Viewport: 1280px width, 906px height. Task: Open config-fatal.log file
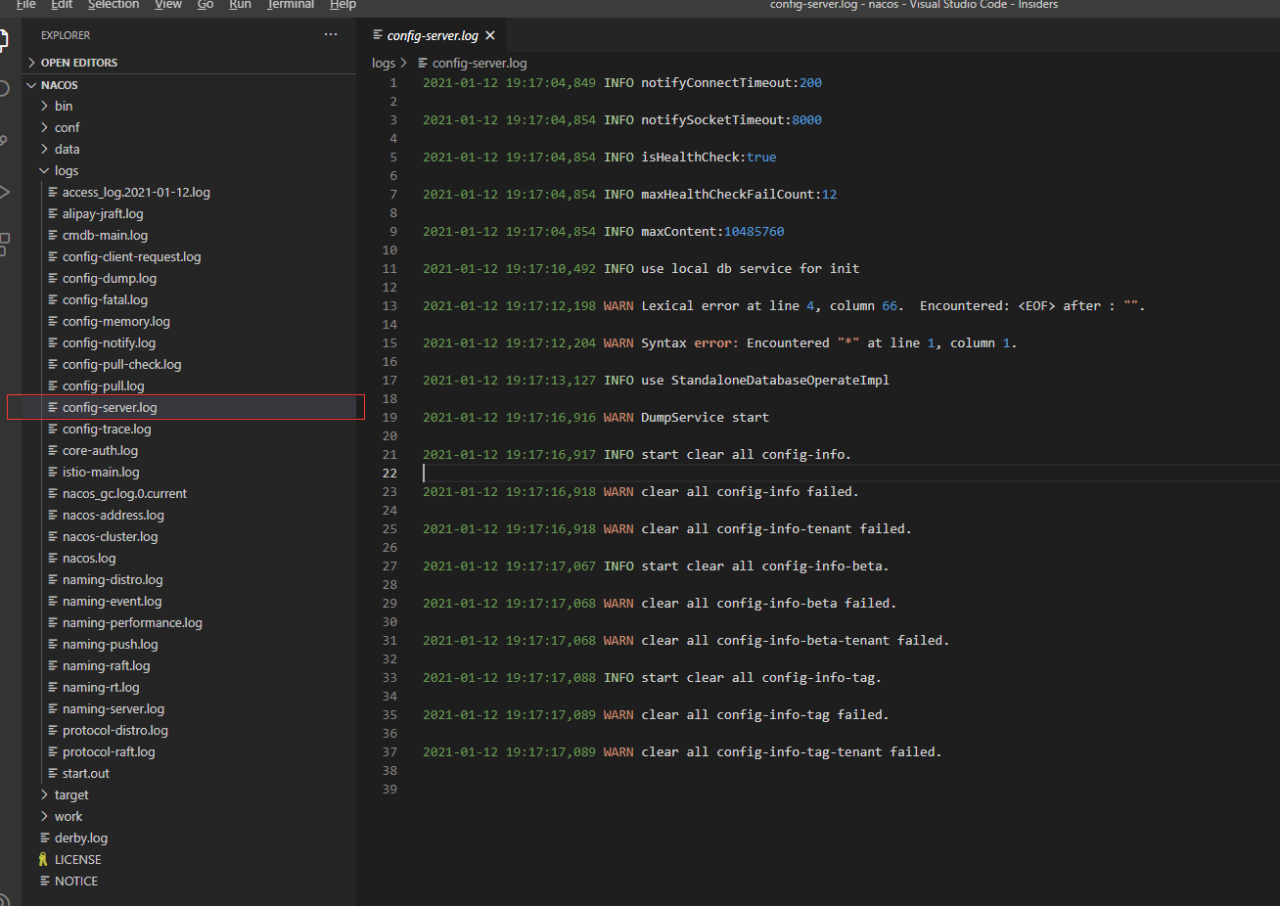coord(105,300)
